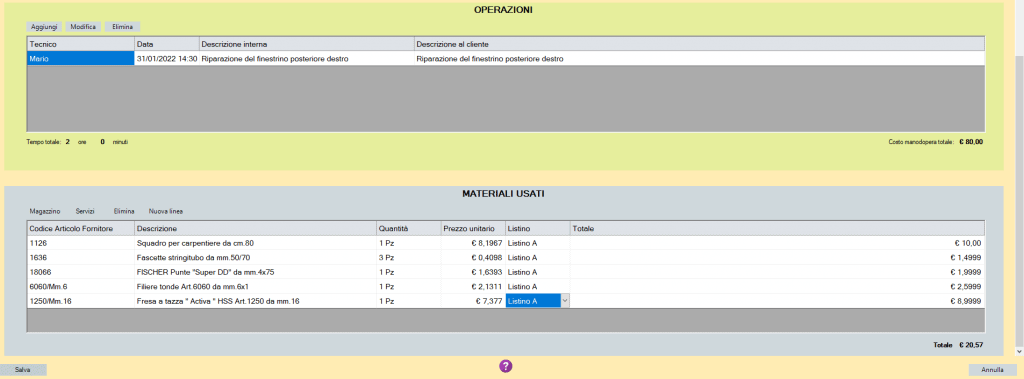Select Squadro per carpentiere da cm.80
1024x379 pixels.
coord(255,243)
